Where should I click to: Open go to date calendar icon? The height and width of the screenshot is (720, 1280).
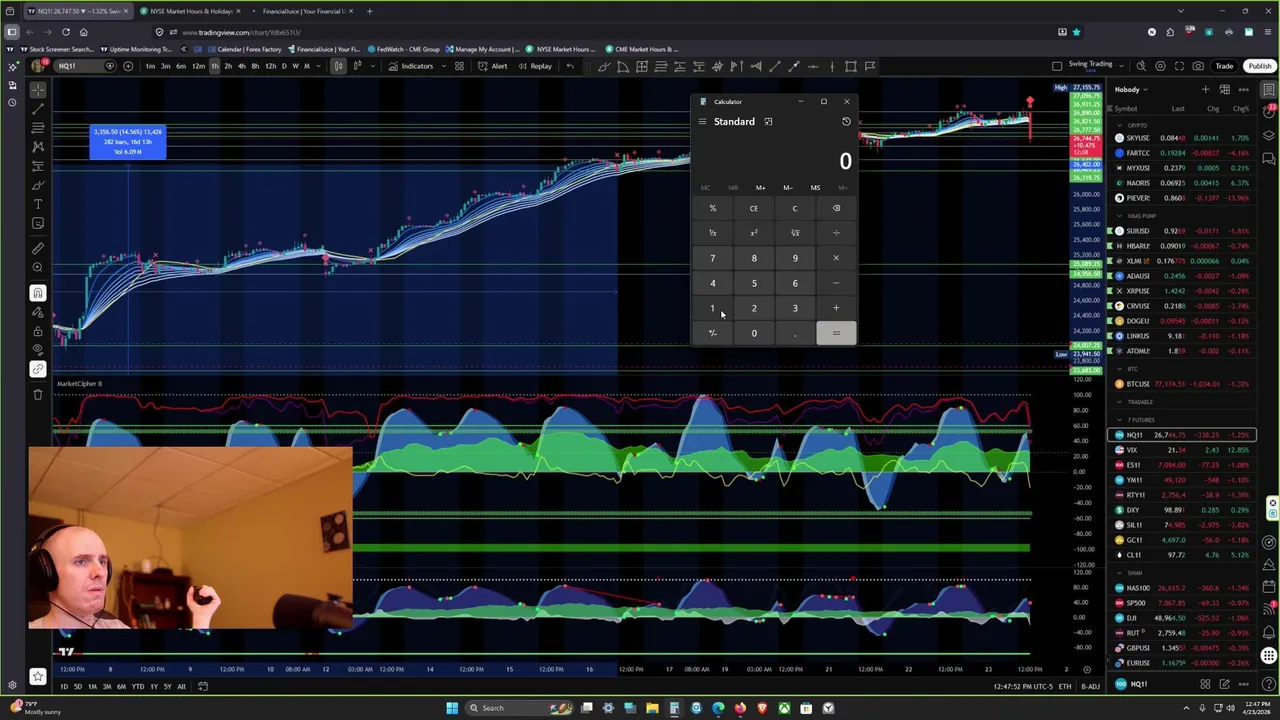coord(202,686)
